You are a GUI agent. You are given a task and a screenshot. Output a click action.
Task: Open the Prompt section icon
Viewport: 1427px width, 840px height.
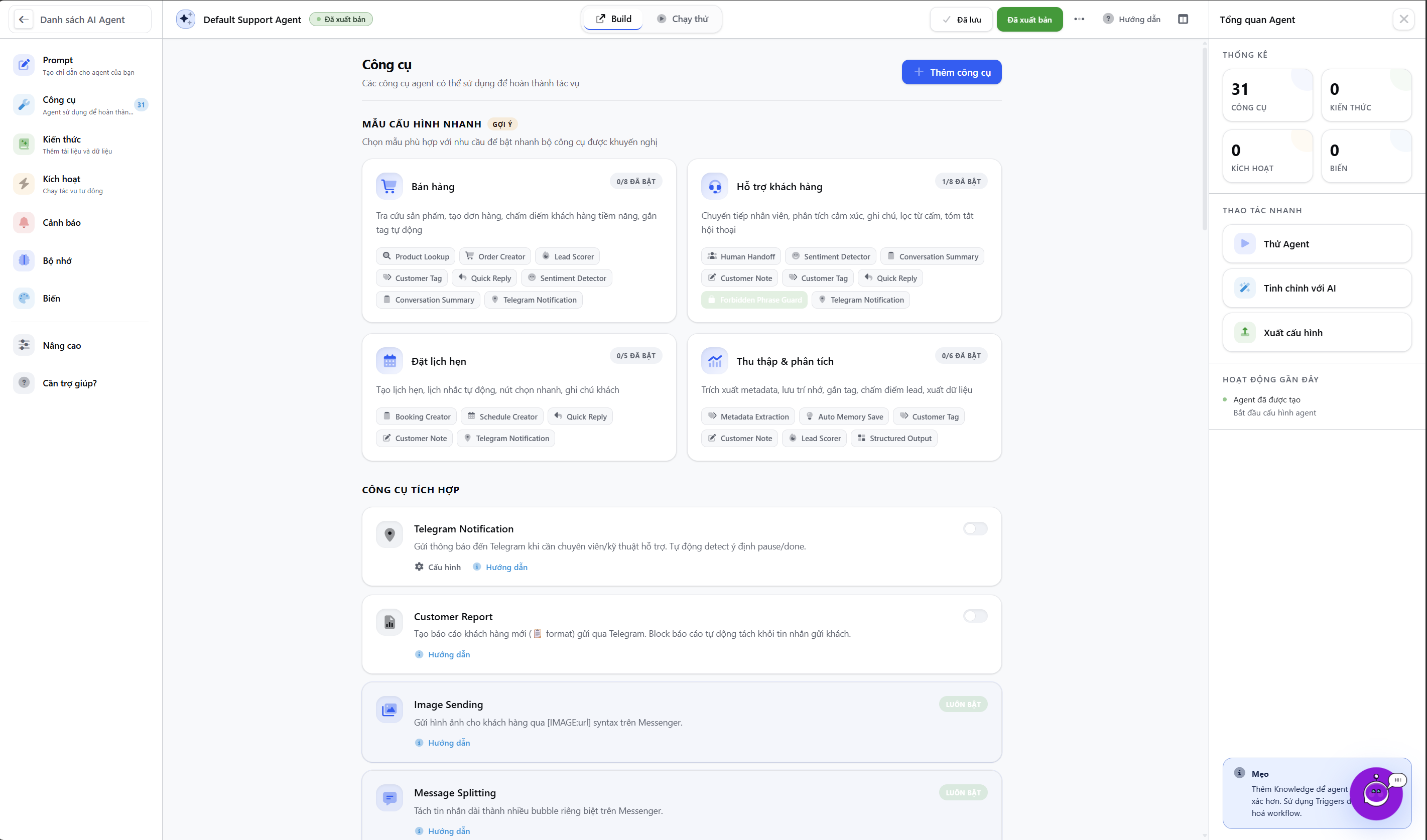[24, 65]
